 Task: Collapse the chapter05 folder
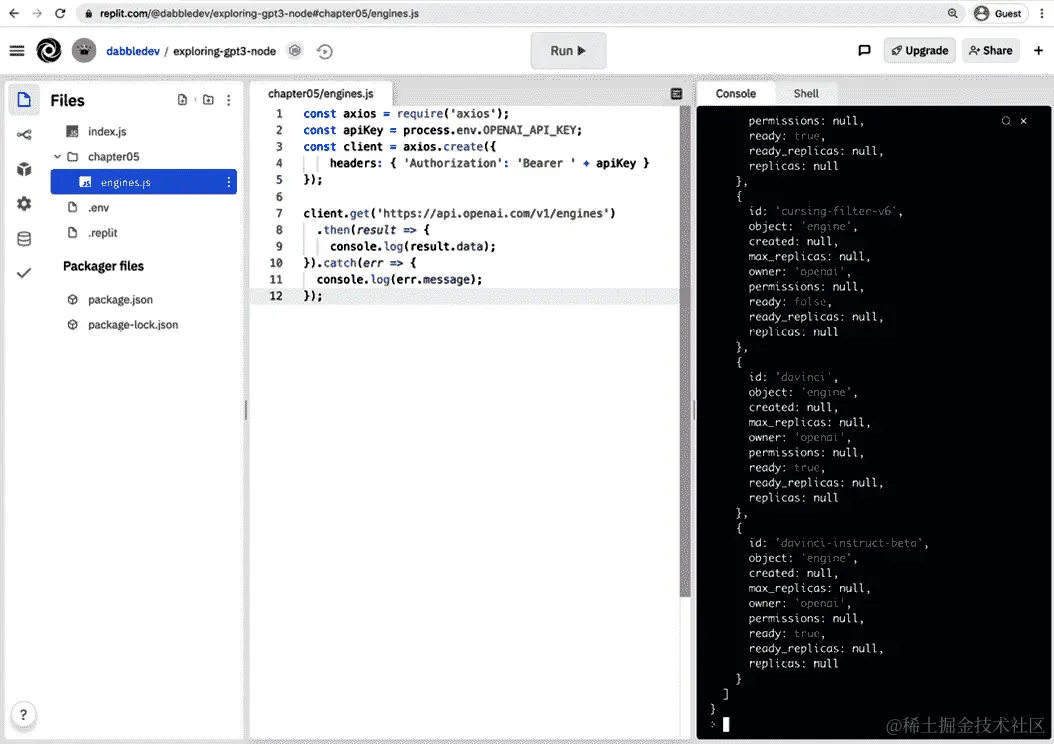point(57,156)
